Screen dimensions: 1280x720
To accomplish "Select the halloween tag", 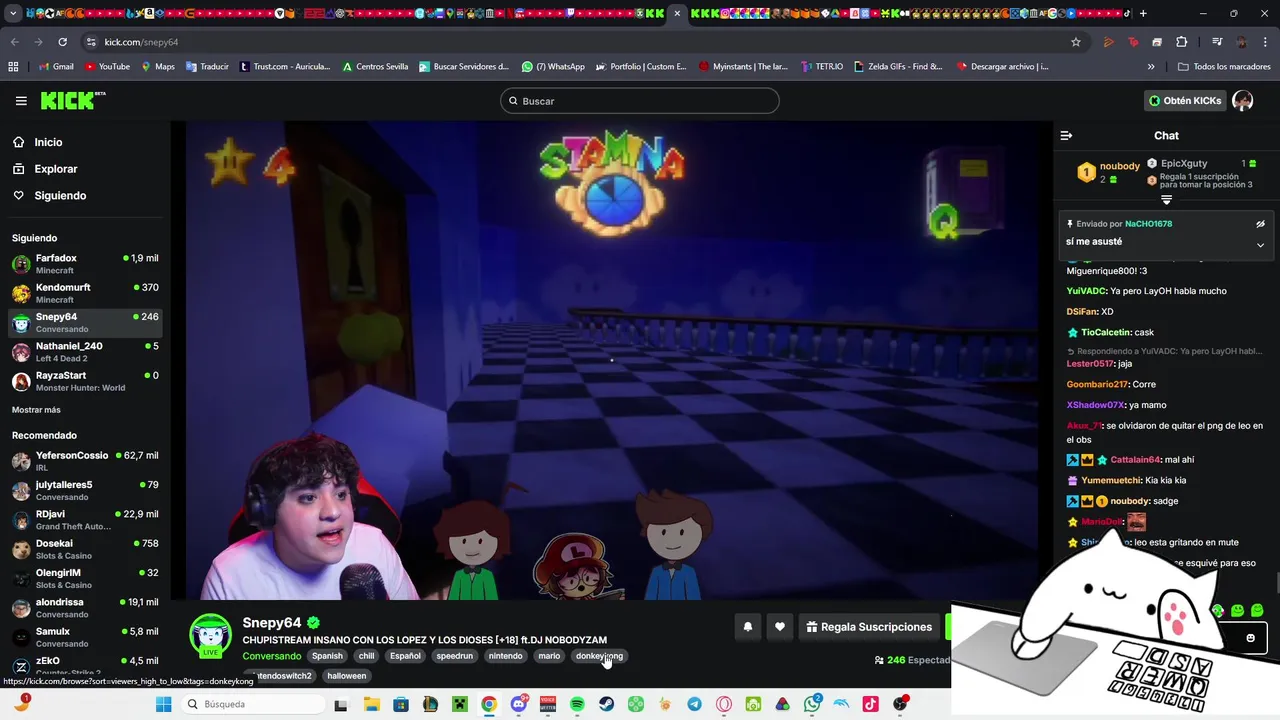I will click(x=347, y=676).
